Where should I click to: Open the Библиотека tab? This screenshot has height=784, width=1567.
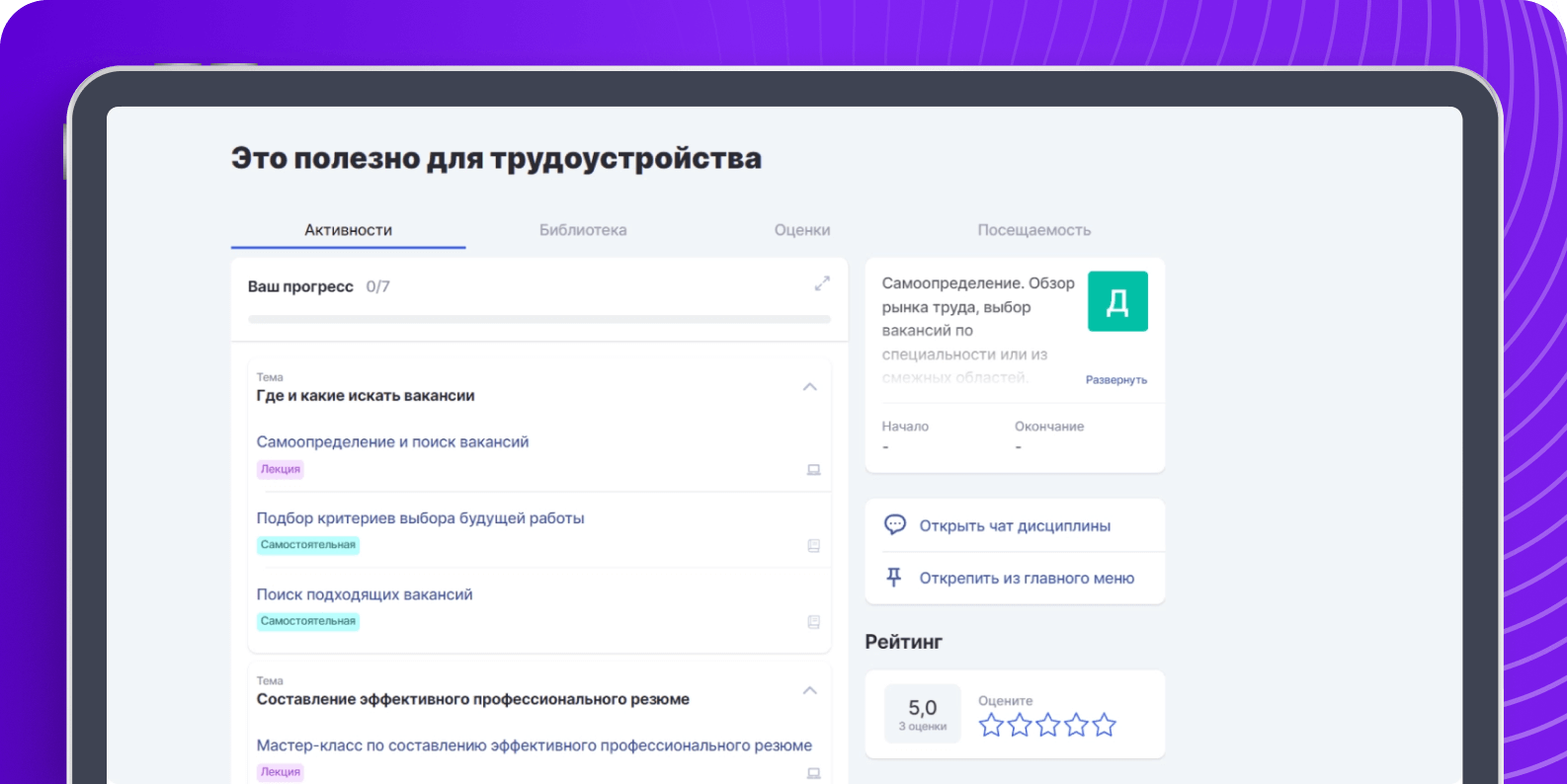click(583, 230)
